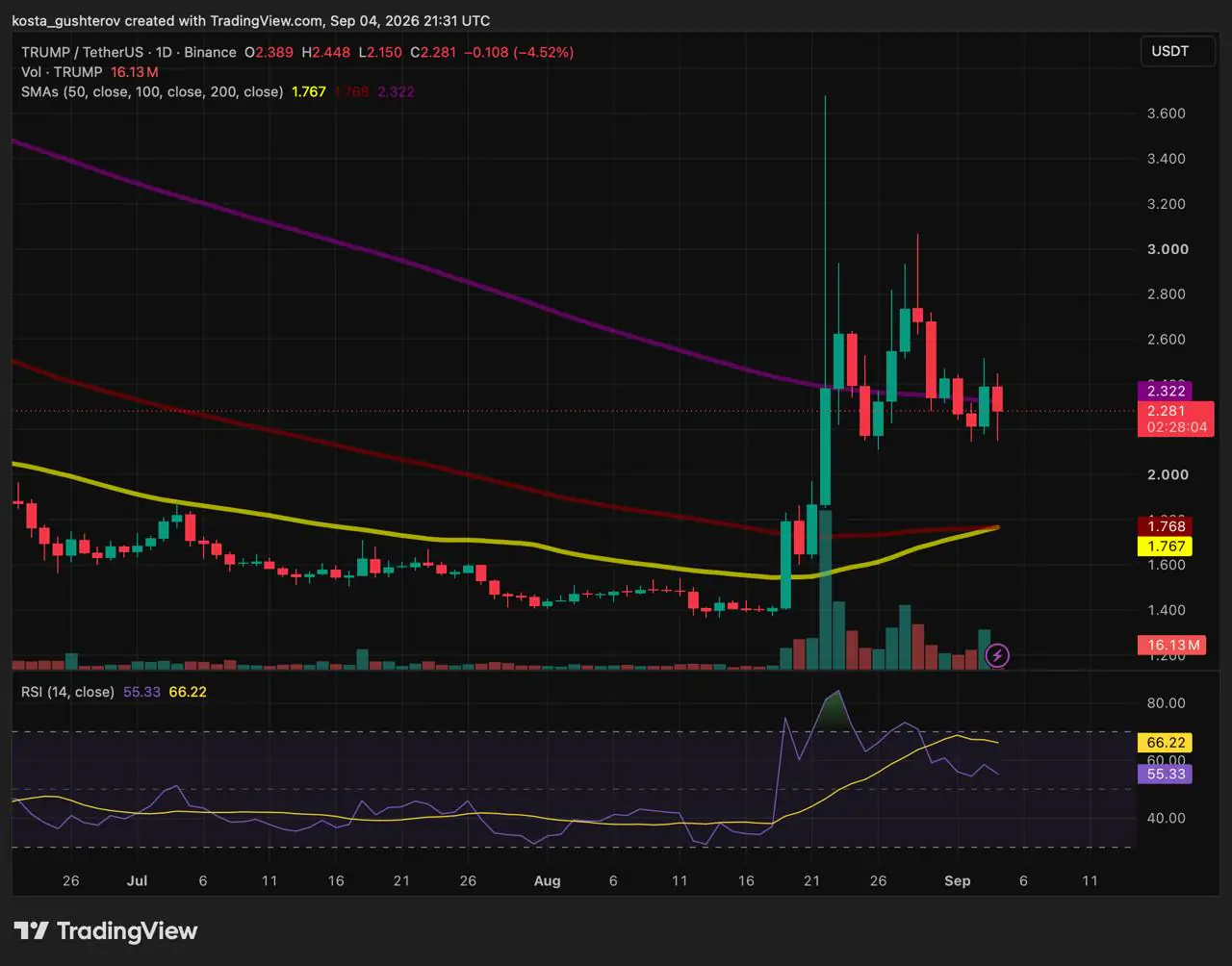The height and width of the screenshot is (966, 1232).
Task: Click the close price C2.281 in header
Action: pyautogui.click(x=434, y=53)
